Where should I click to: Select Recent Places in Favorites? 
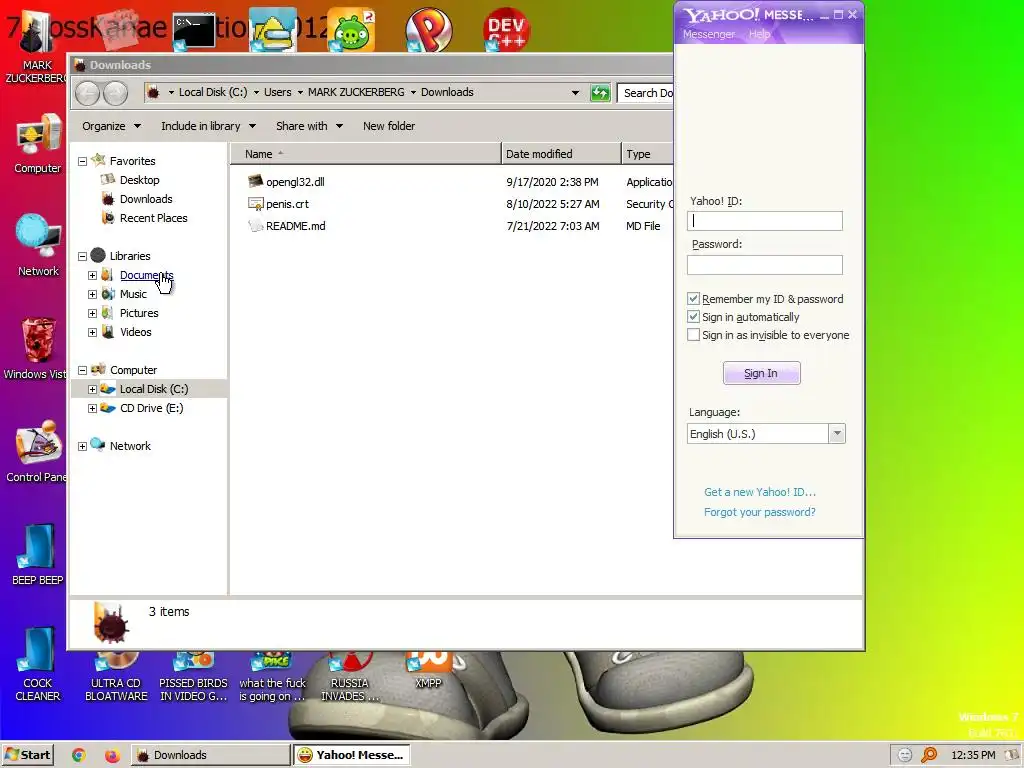[x=153, y=218]
